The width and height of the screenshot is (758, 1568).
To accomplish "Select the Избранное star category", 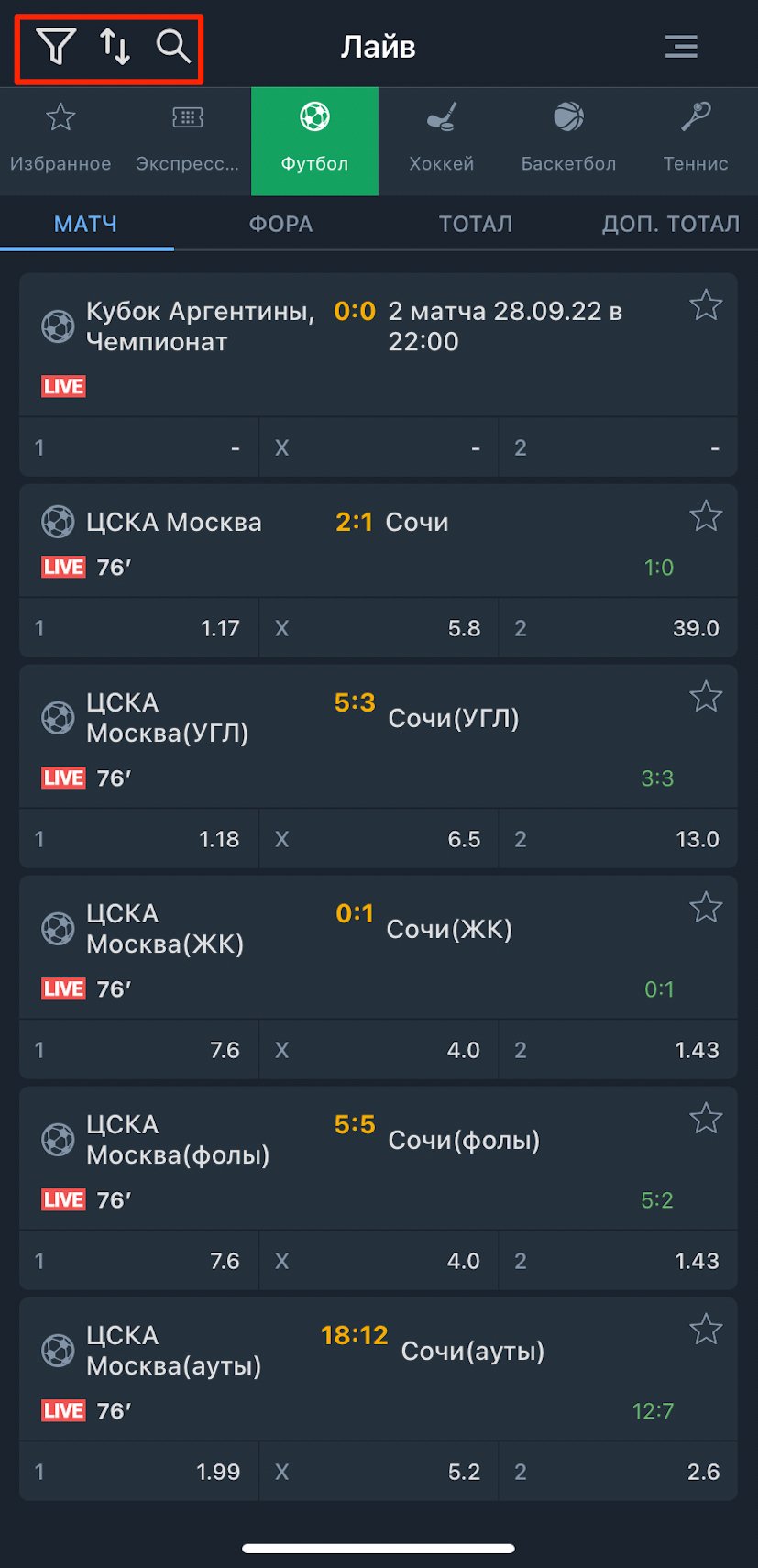I will [60, 140].
